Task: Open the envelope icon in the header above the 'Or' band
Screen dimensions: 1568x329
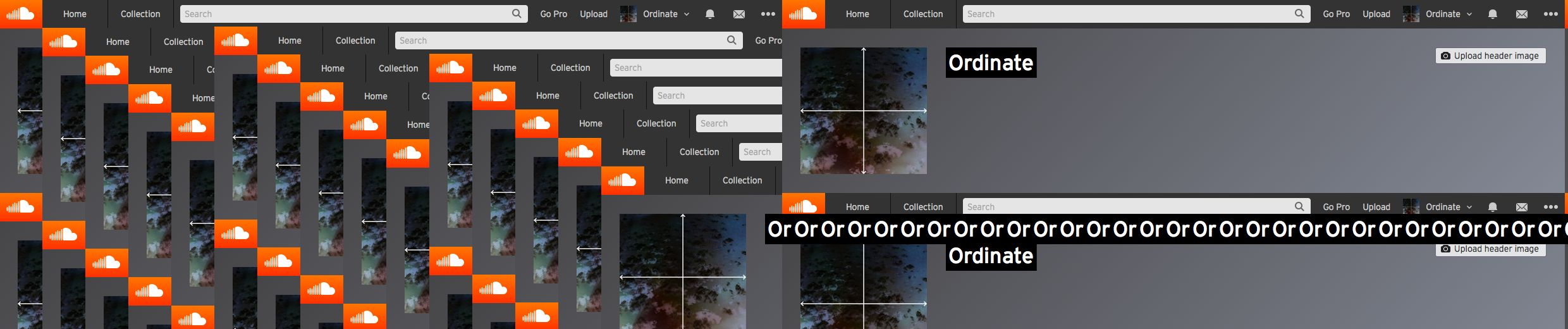Action: pyautogui.click(x=1521, y=207)
